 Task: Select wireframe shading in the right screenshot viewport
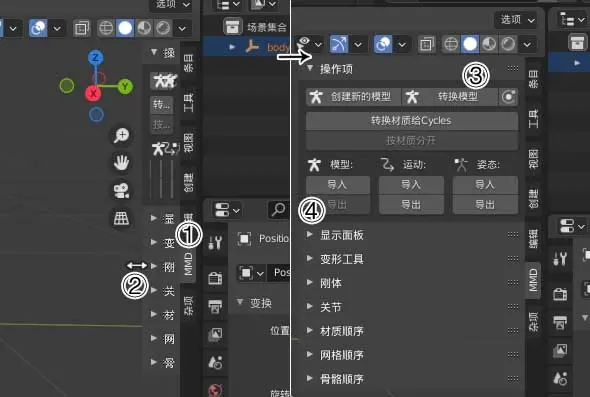coord(450,44)
